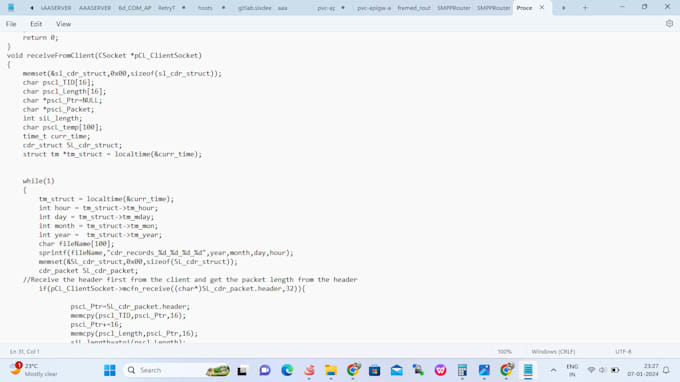Click the line 'pscl_Ptr+=16;'
Screen dimensions: 680x382
tap(96, 324)
